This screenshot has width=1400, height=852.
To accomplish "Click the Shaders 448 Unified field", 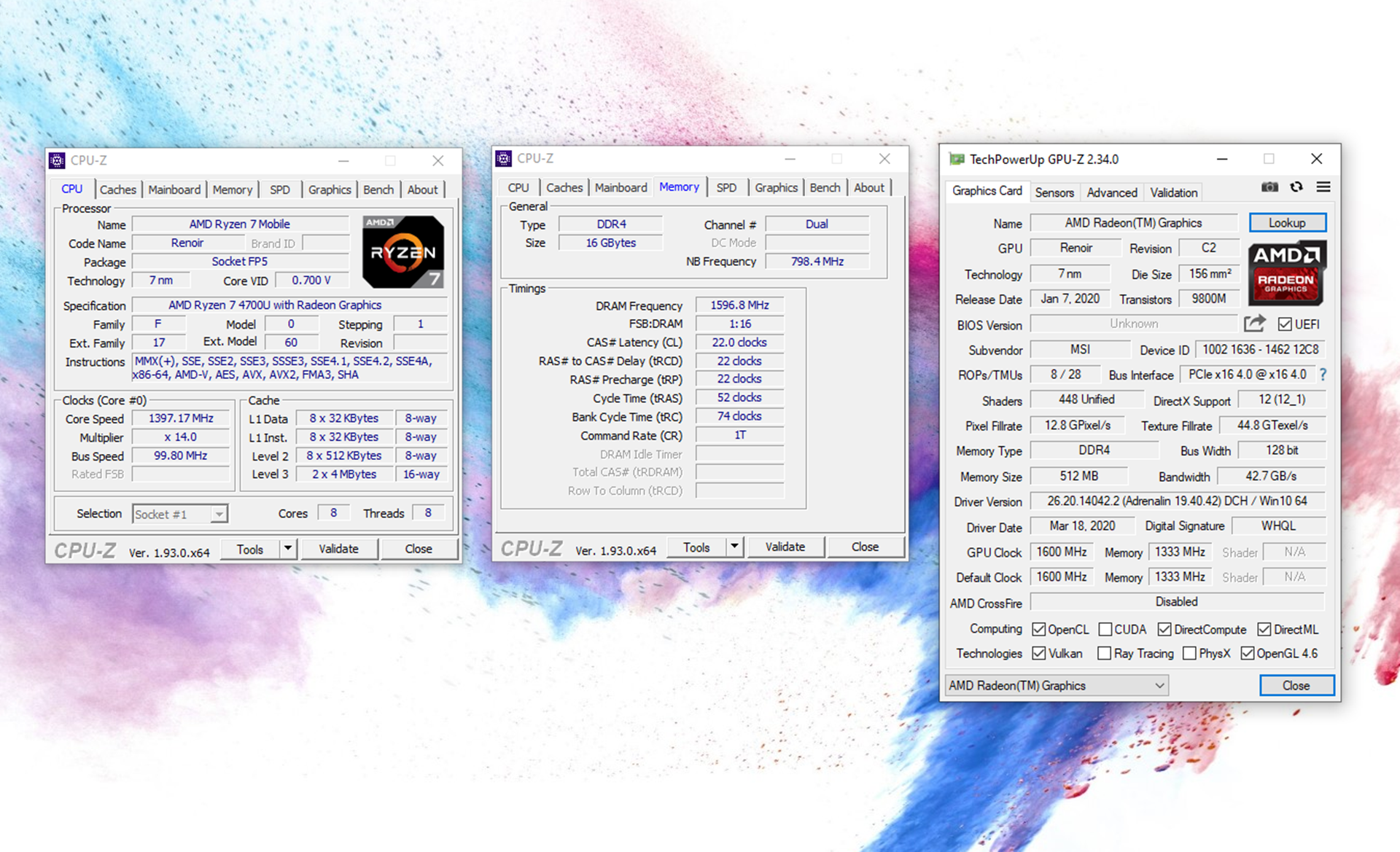I will pyautogui.click(x=1086, y=399).
